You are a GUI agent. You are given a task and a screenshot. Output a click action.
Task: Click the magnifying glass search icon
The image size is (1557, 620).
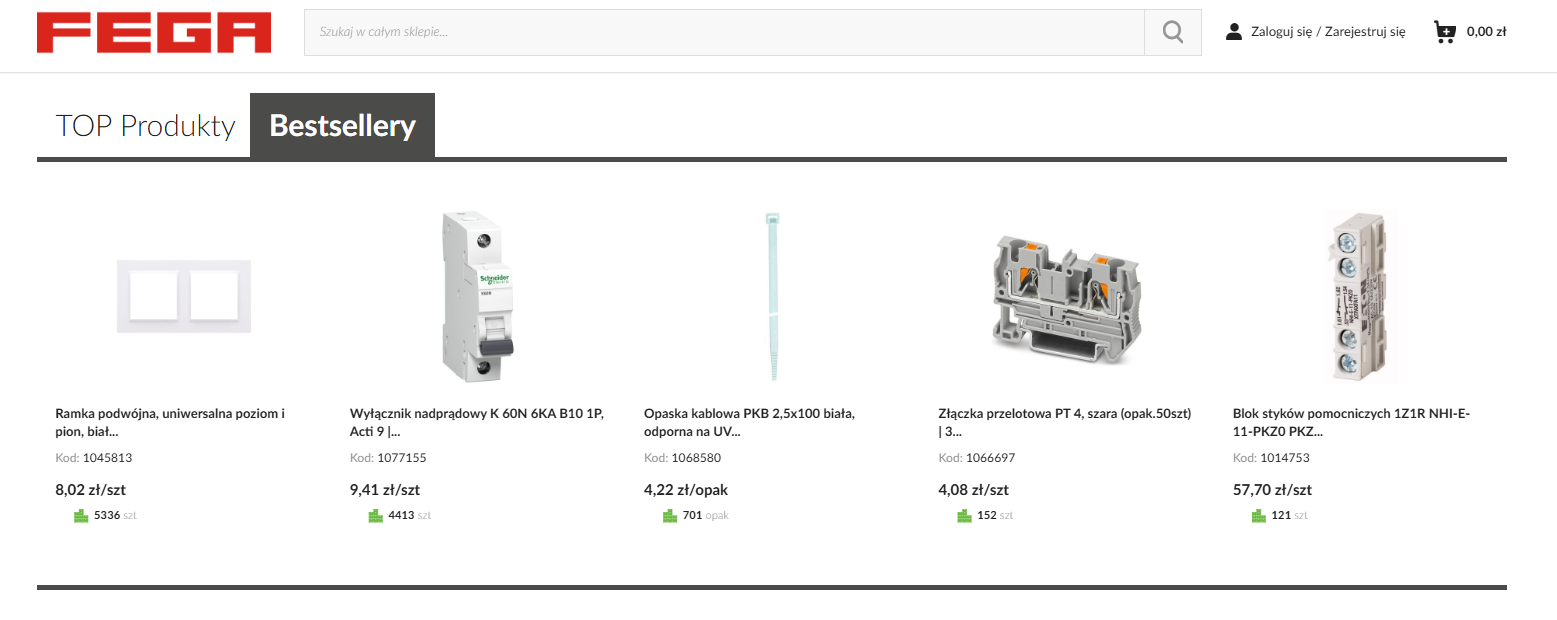[x=1173, y=32]
